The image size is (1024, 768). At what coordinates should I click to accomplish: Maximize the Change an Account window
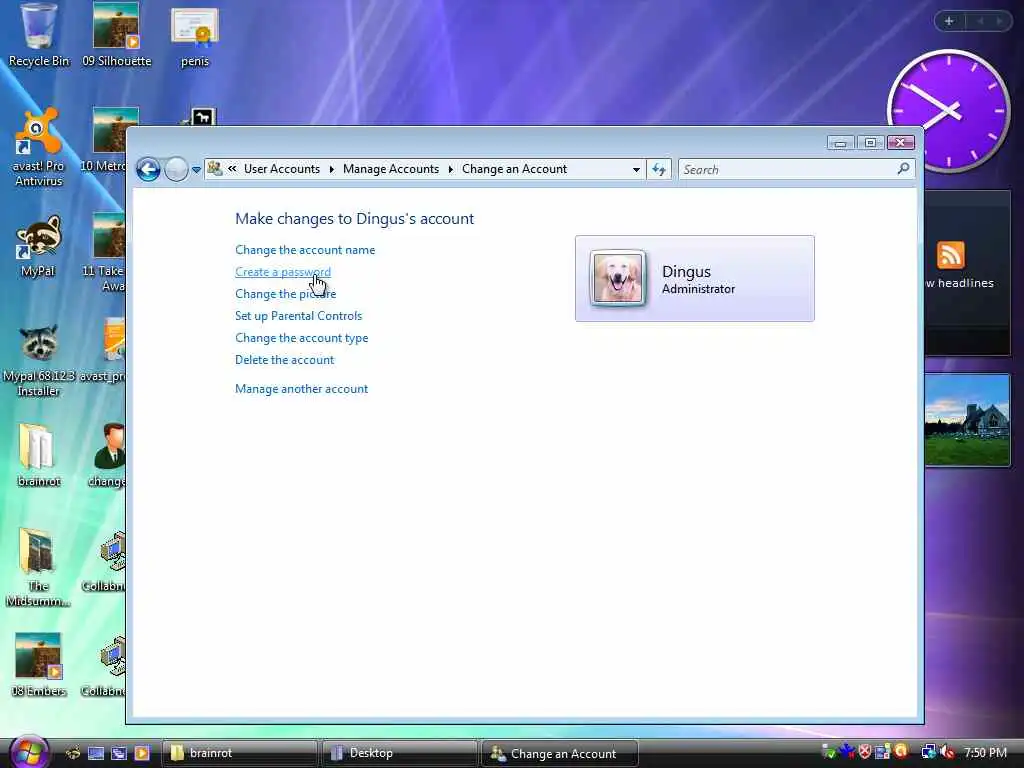click(870, 143)
